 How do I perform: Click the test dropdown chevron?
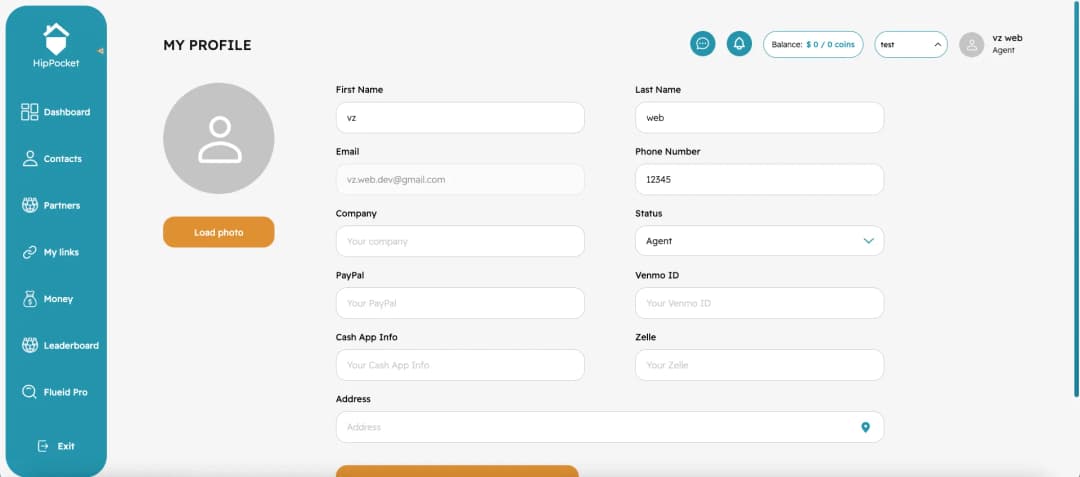[937, 44]
